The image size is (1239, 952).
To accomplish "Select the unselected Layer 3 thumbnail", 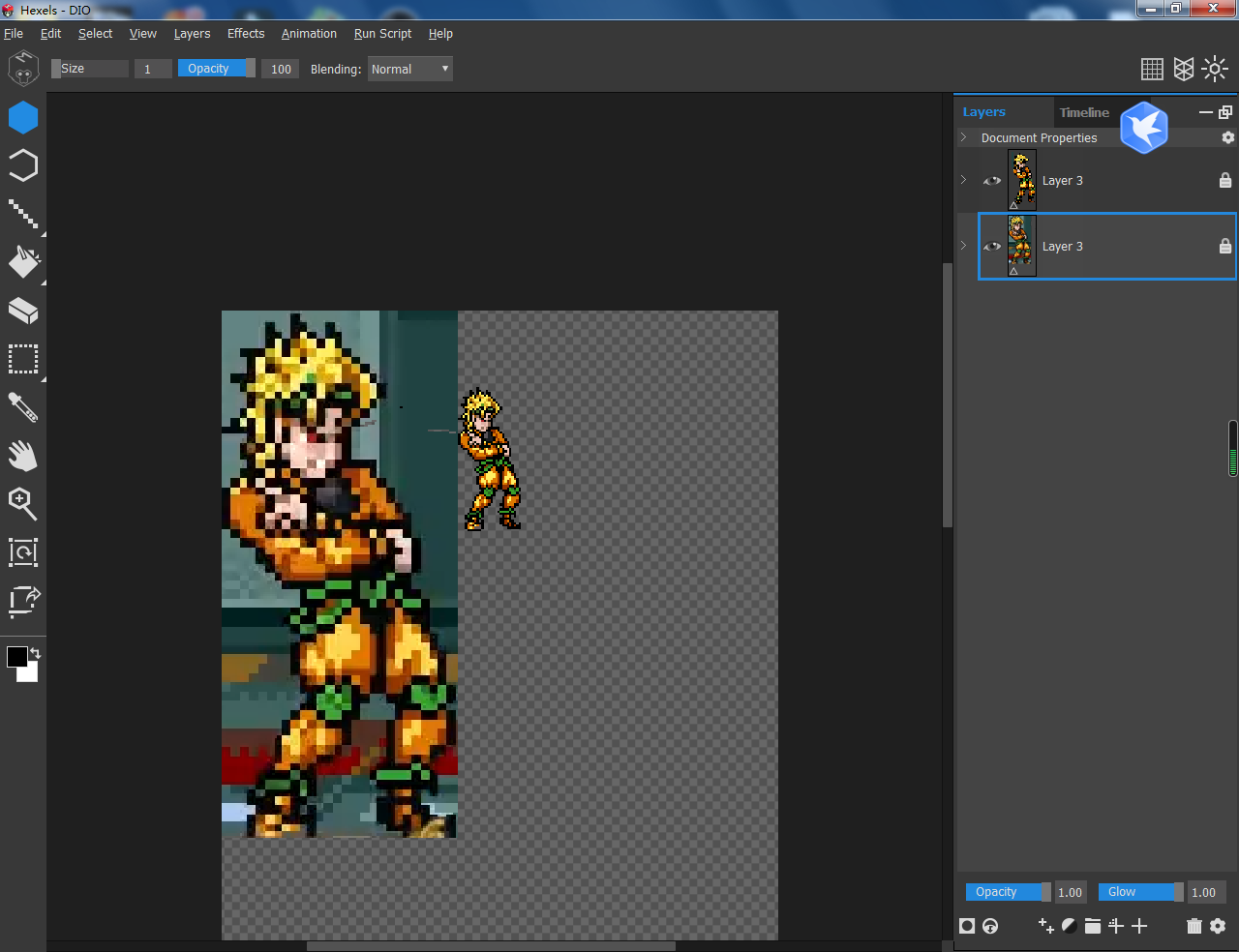I will coord(1022,180).
